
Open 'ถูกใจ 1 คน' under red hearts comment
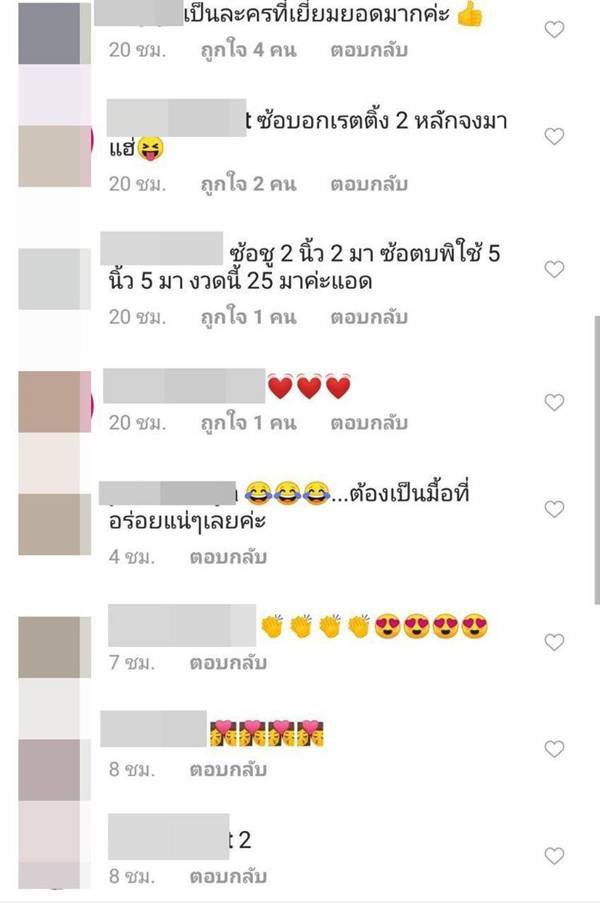coord(248,423)
